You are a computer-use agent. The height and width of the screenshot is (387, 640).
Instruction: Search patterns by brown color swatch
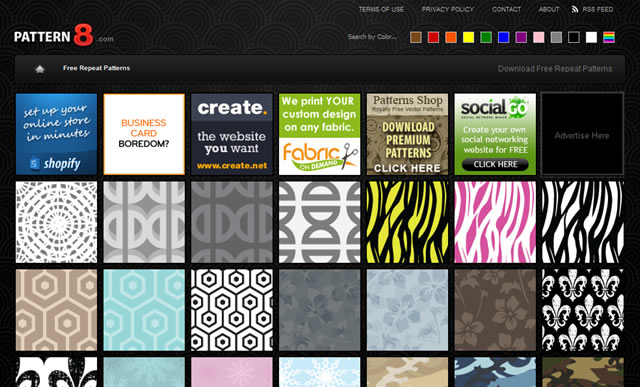click(416, 38)
